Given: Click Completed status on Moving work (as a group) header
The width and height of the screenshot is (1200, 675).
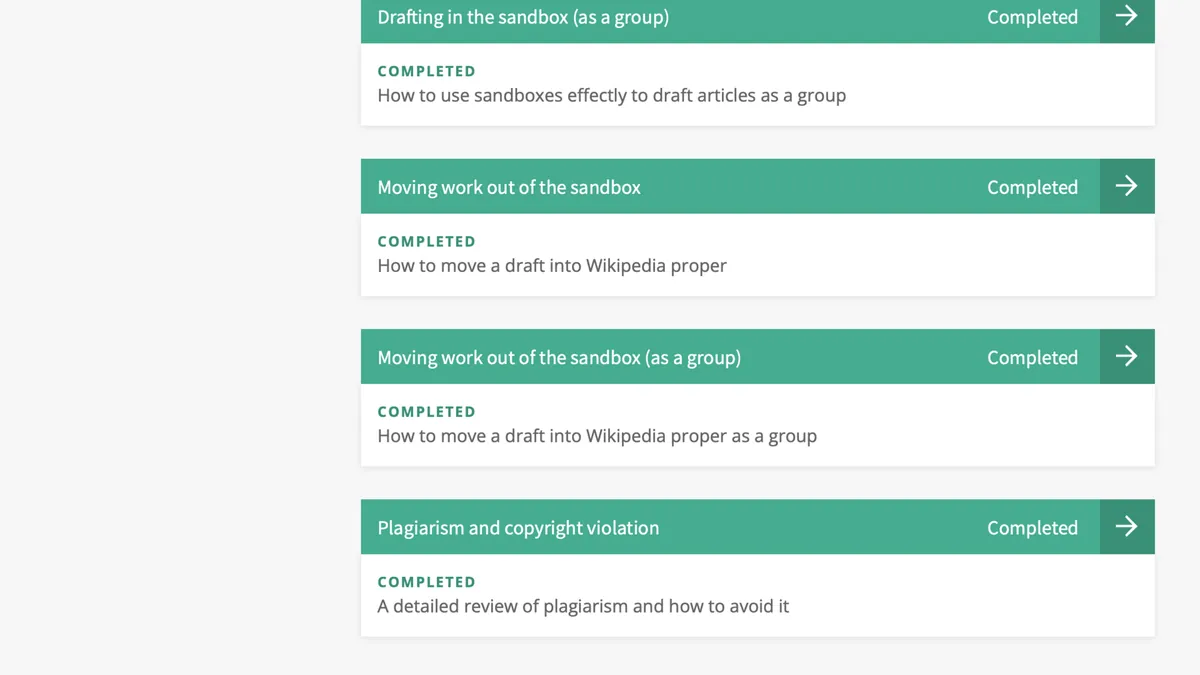Looking at the screenshot, I should [1032, 357].
